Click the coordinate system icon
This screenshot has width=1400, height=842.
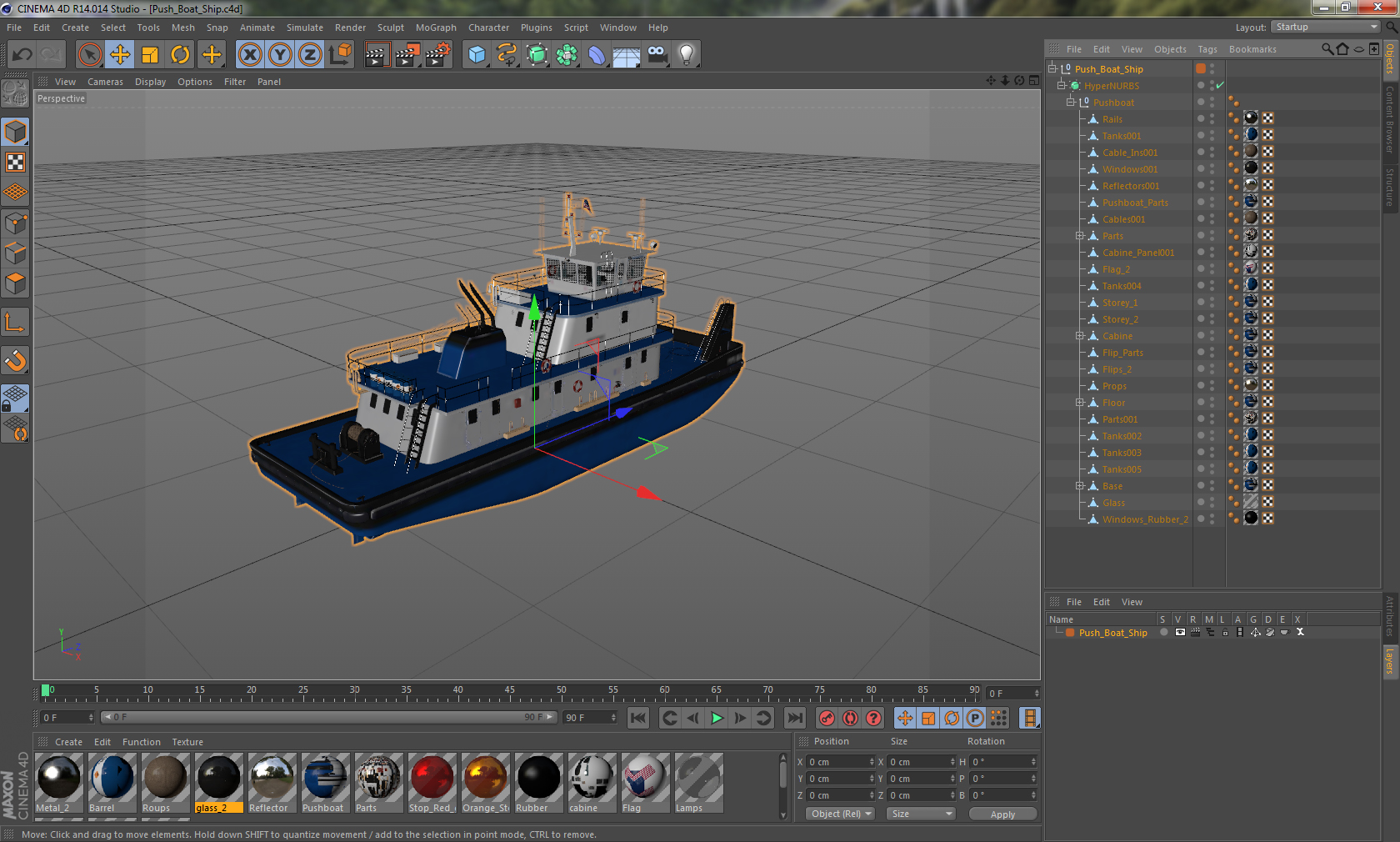pos(340,55)
